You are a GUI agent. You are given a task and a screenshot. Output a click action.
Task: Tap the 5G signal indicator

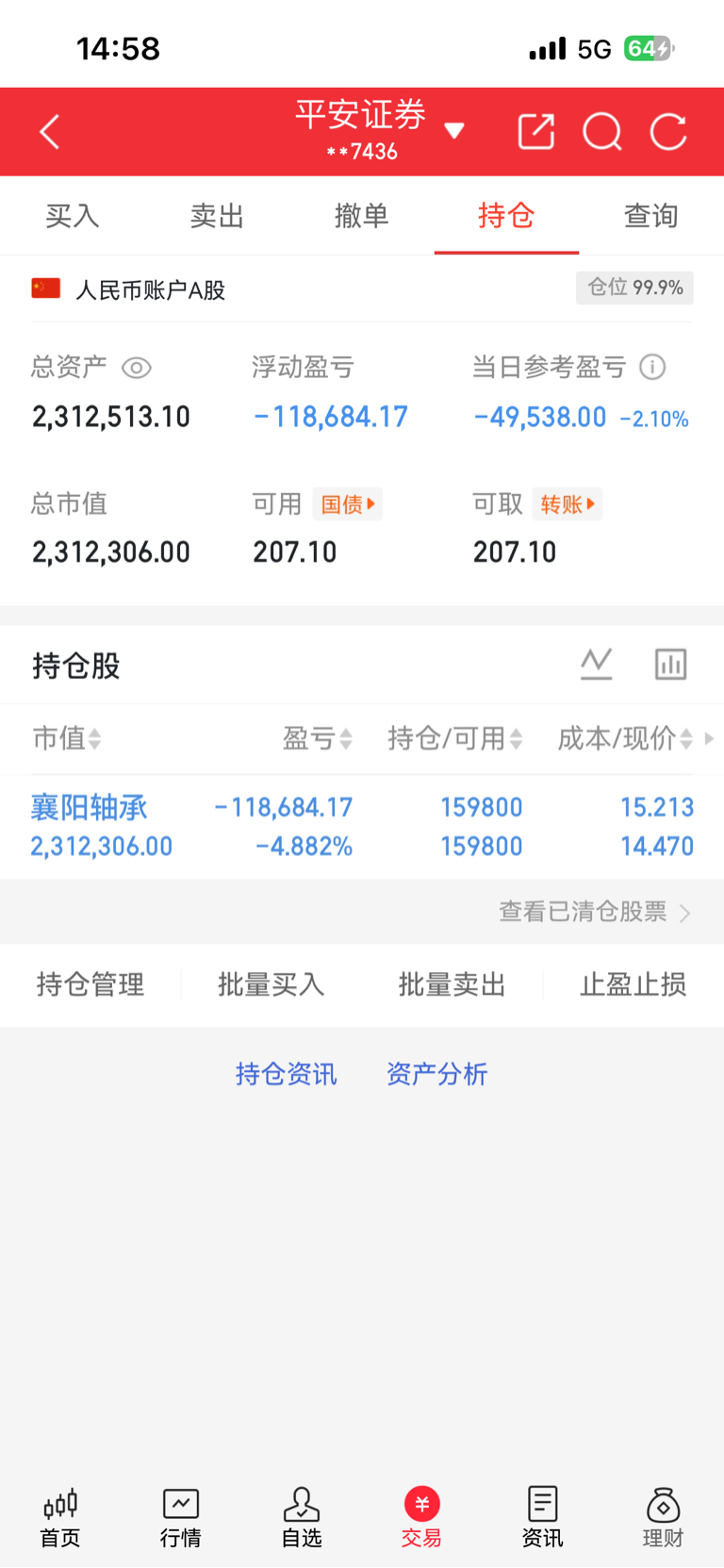(594, 49)
